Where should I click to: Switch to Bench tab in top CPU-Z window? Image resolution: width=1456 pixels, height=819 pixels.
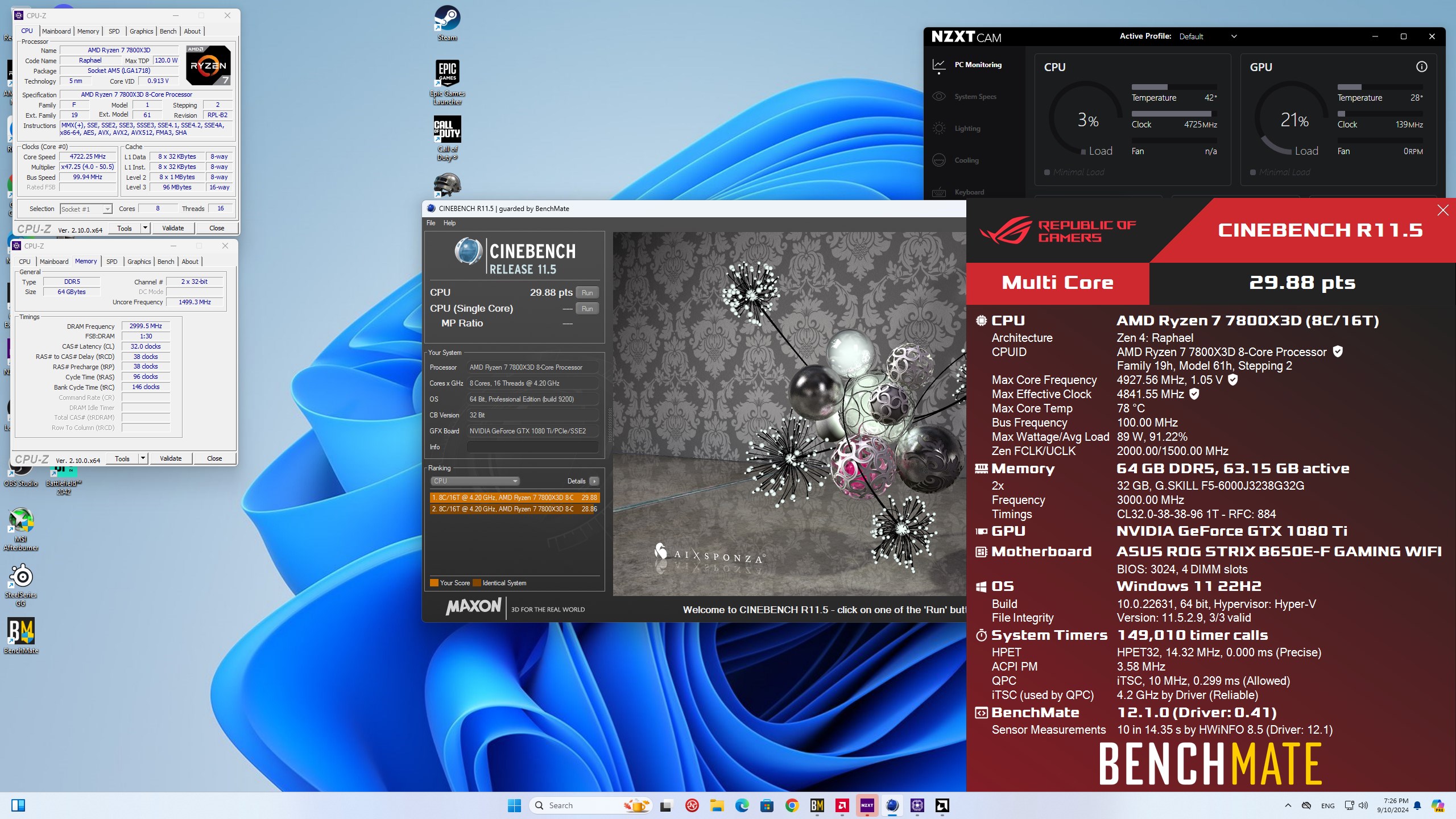click(x=168, y=31)
